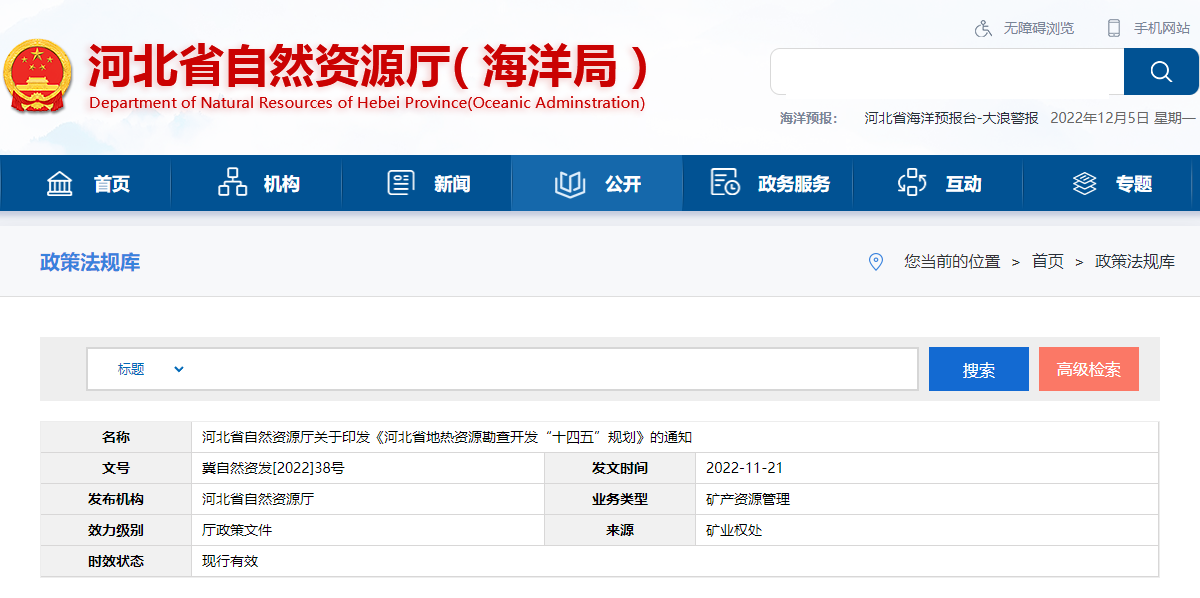The height and width of the screenshot is (598, 1200).
Task: Click the magnifier search icon
Action: click(1160, 71)
